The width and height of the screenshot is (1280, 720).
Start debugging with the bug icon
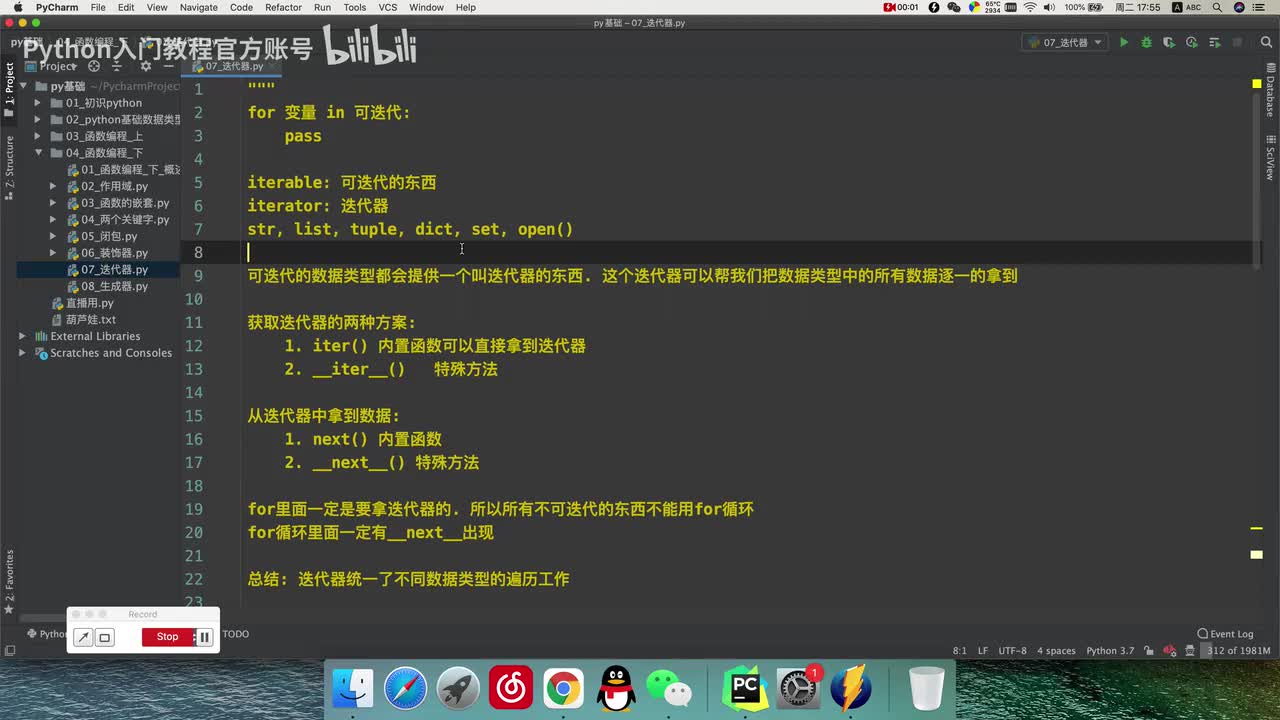[x=1146, y=43]
